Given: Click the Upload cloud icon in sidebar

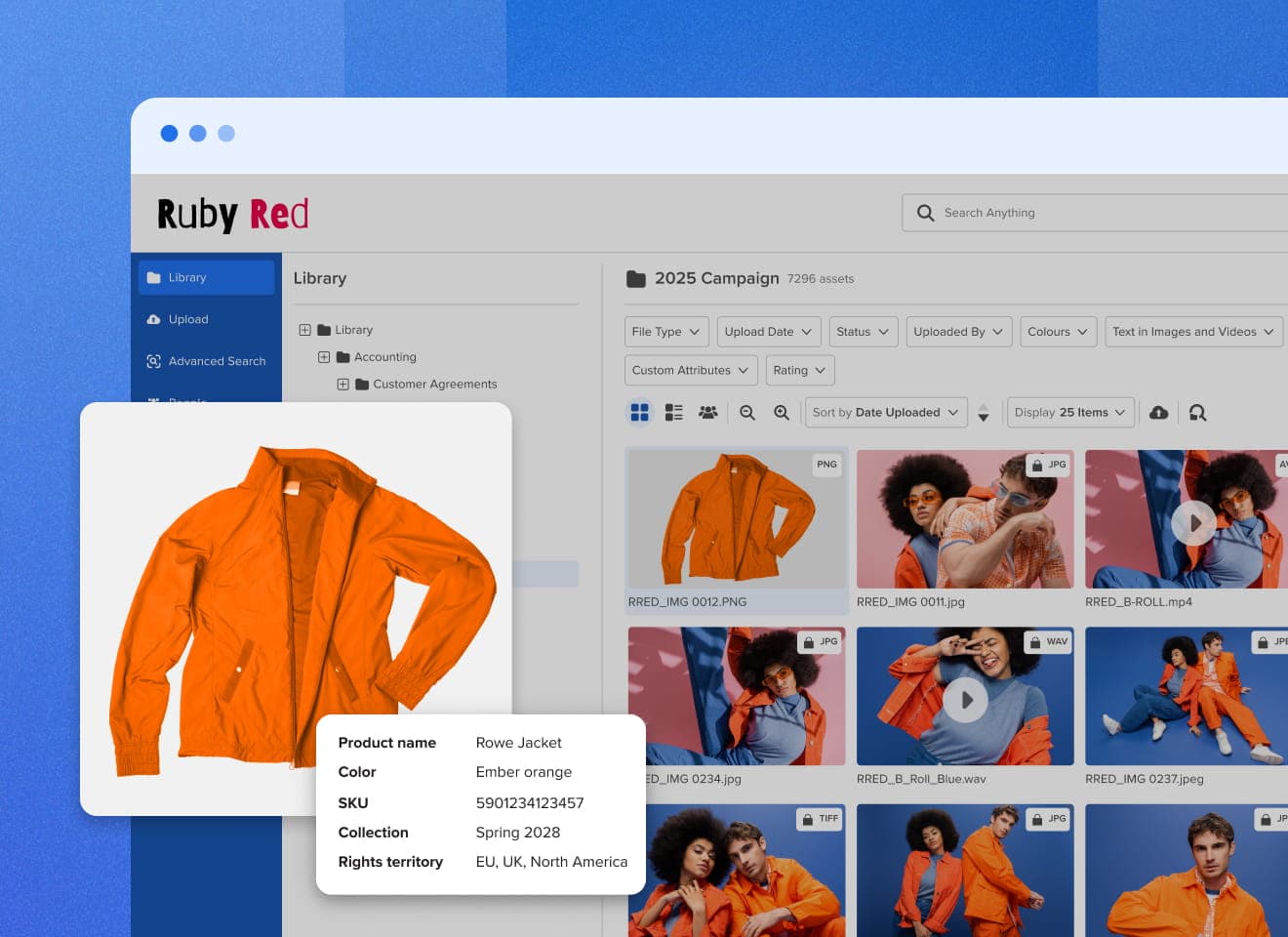Looking at the screenshot, I should (x=153, y=319).
